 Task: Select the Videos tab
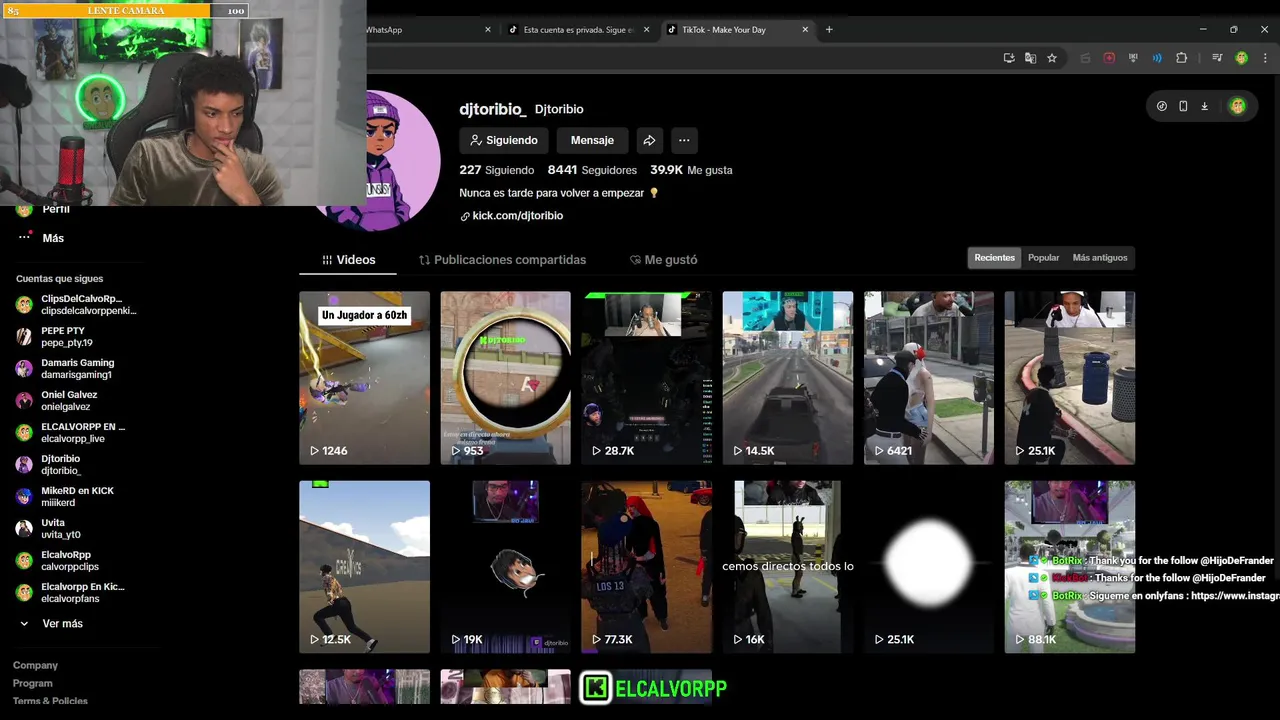click(x=348, y=259)
